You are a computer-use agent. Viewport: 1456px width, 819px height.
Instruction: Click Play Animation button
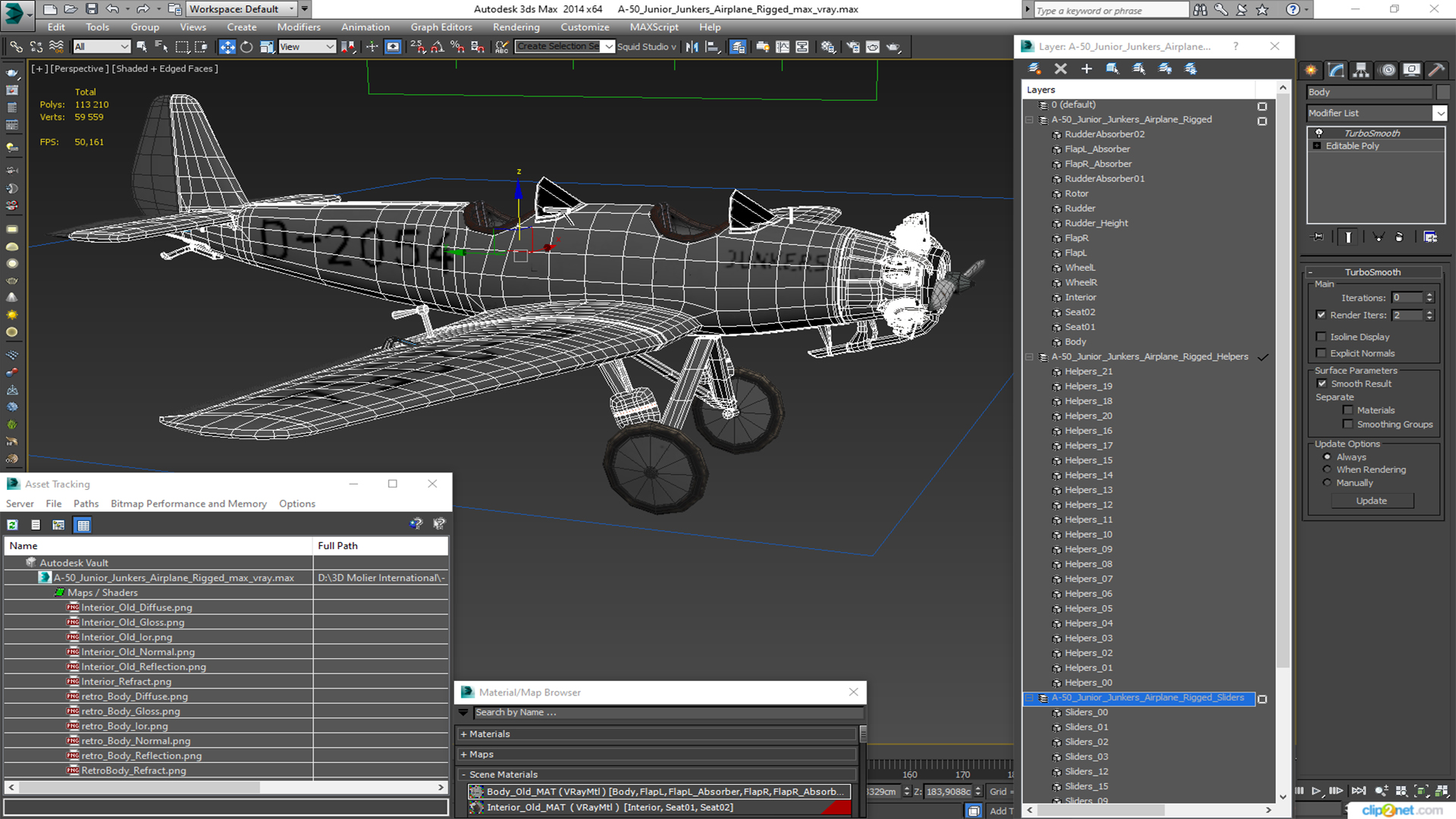click(x=1316, y=791)
